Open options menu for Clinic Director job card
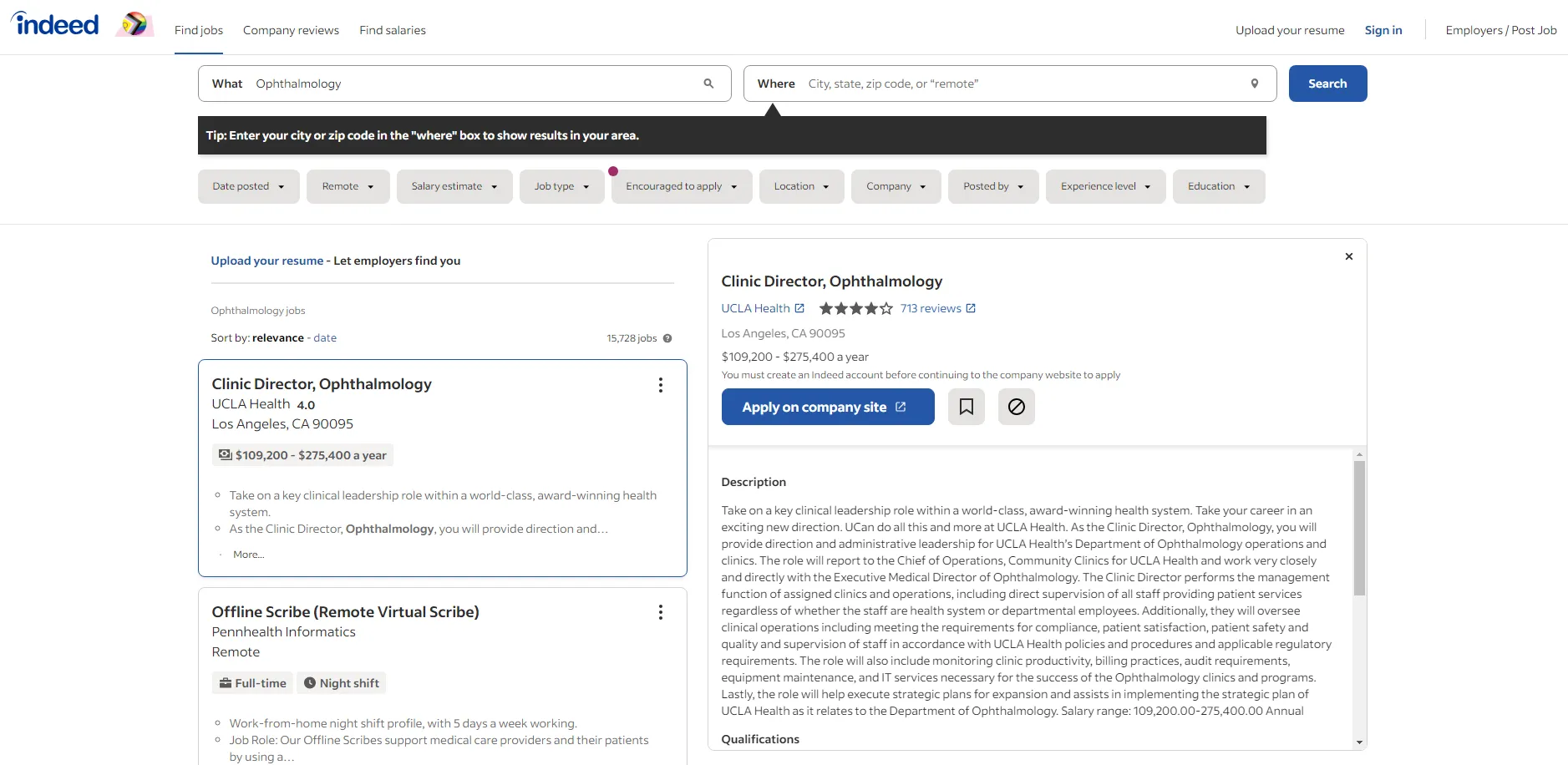The image size is (1568, 765). [661, 385]
